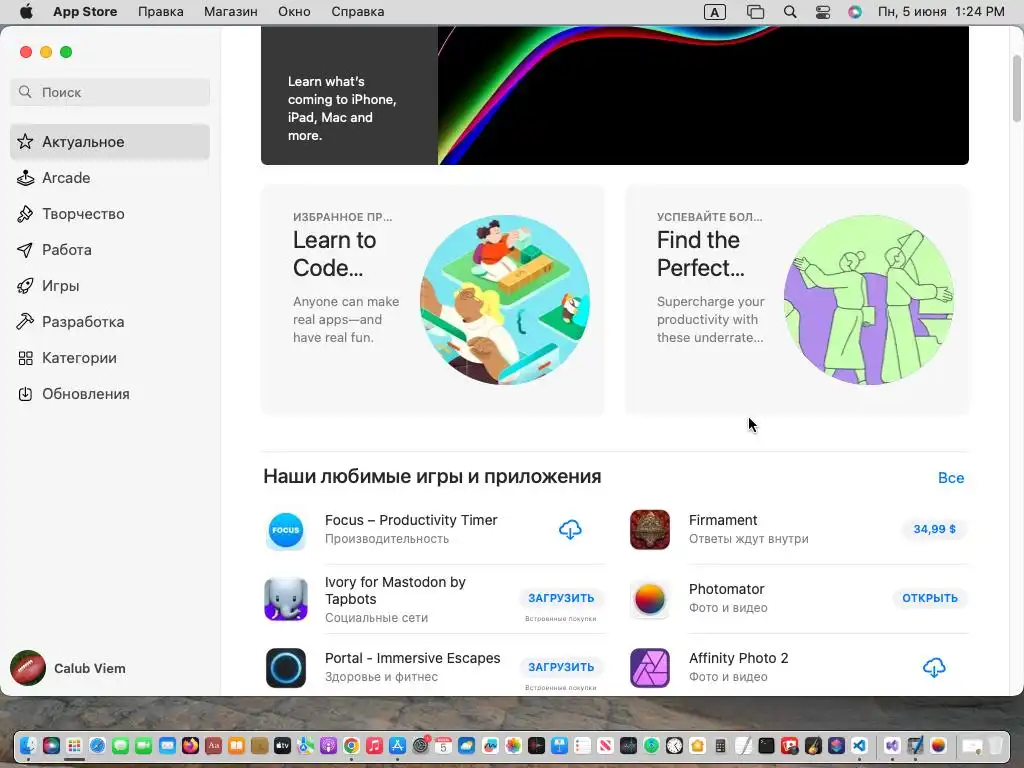The height and width of the screenshot is (768, 1024).
Task: Click Загрузить for Ivory for Mastodon
Action: coord(561,598)
